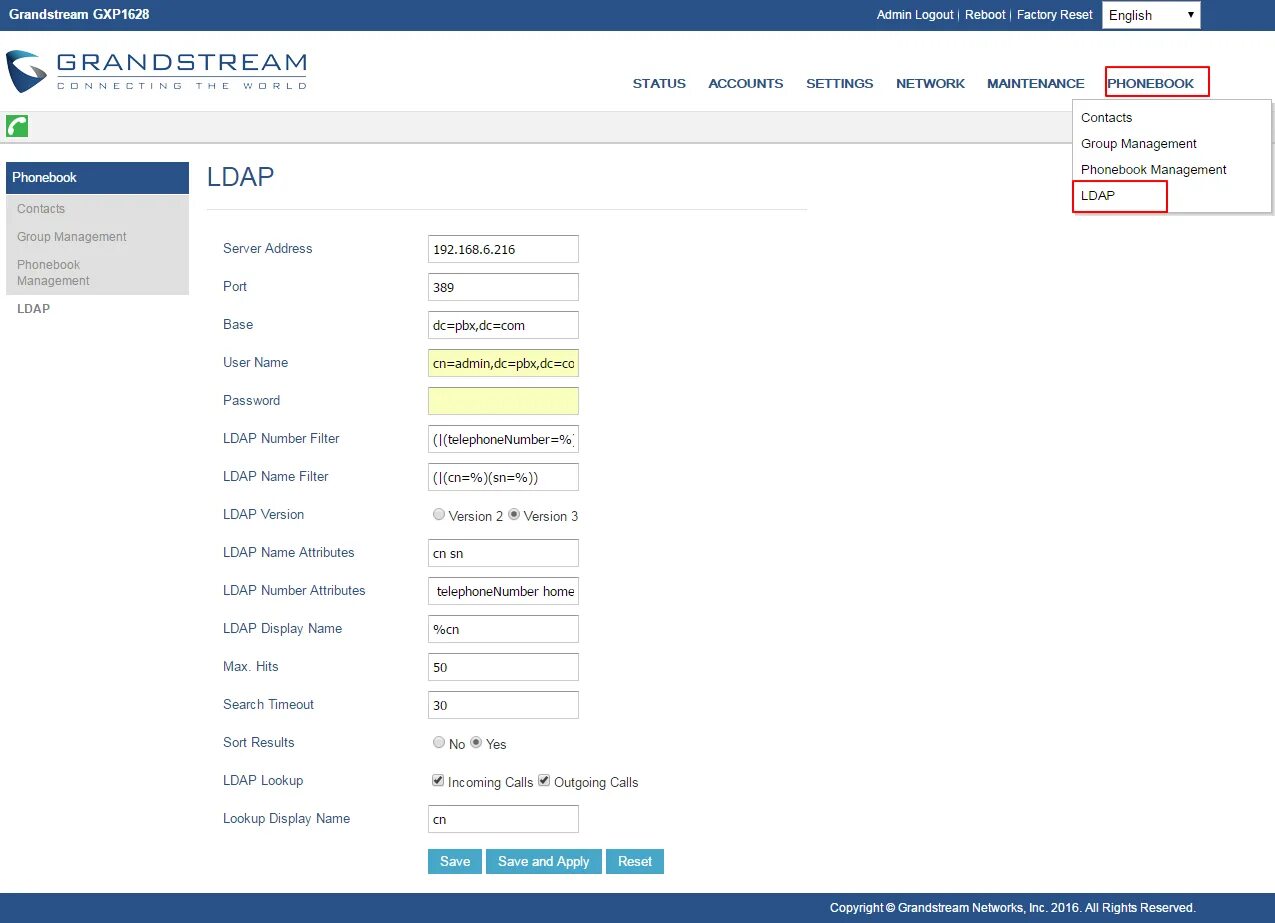
Task: Click the LDAP Number Filter field
Action: [503, 439]
